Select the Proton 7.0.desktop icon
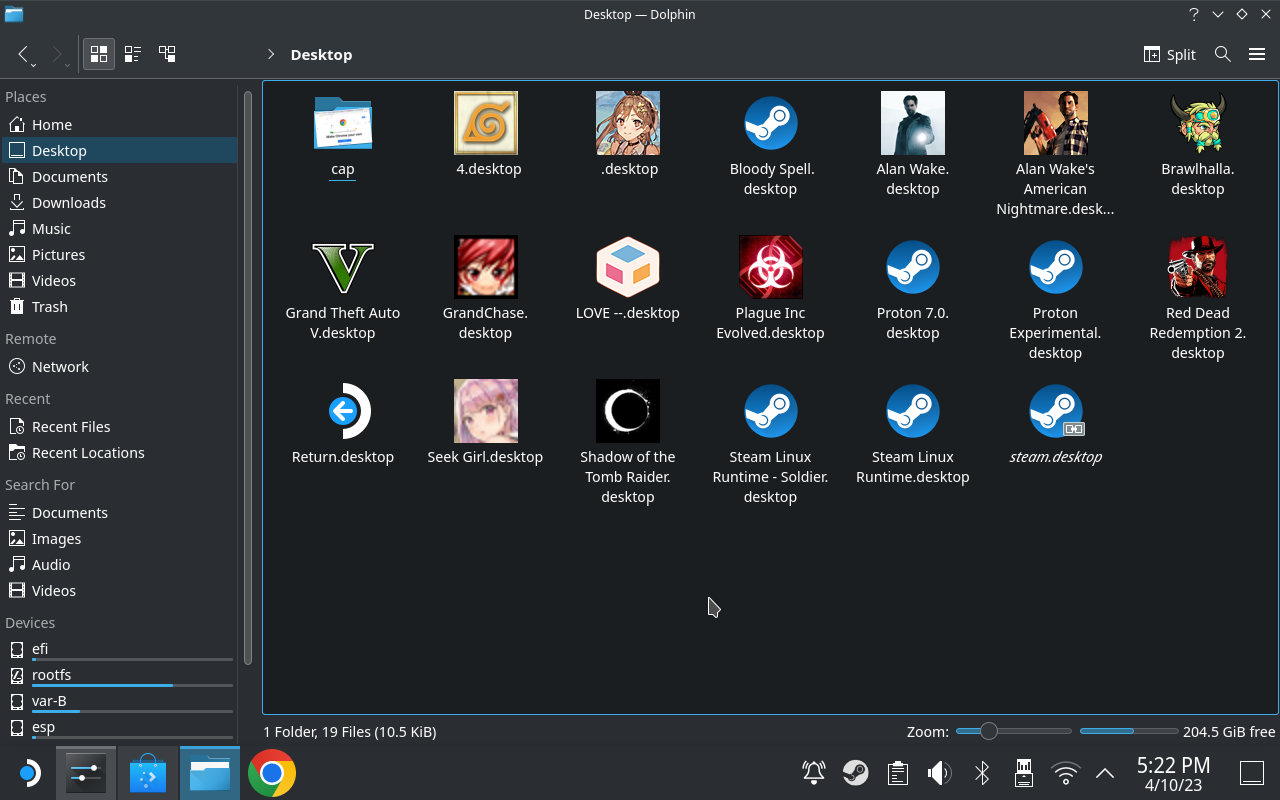This screenshot has width=1280, height=800. tap(913, 267)
